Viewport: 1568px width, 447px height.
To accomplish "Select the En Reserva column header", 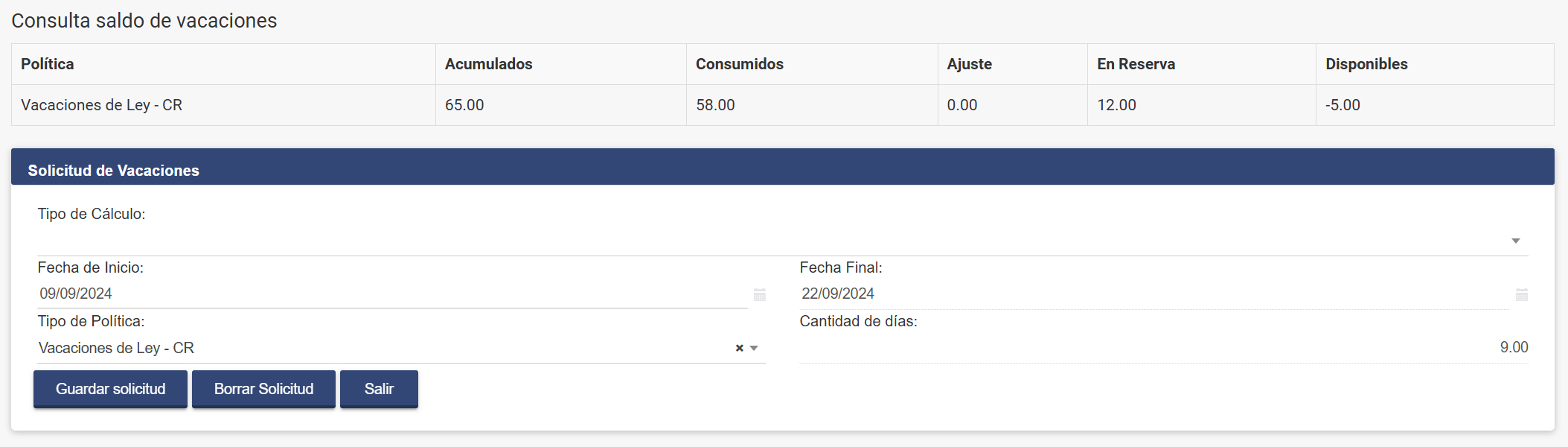I will tap(1136, 64).
